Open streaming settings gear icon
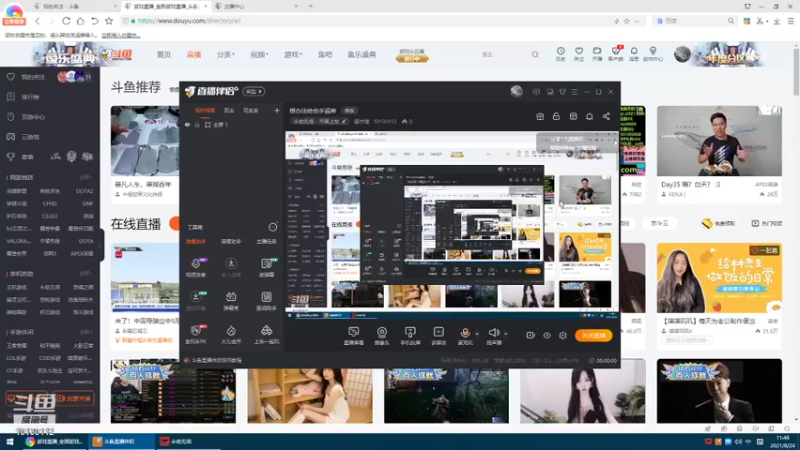 coord(563,335)
